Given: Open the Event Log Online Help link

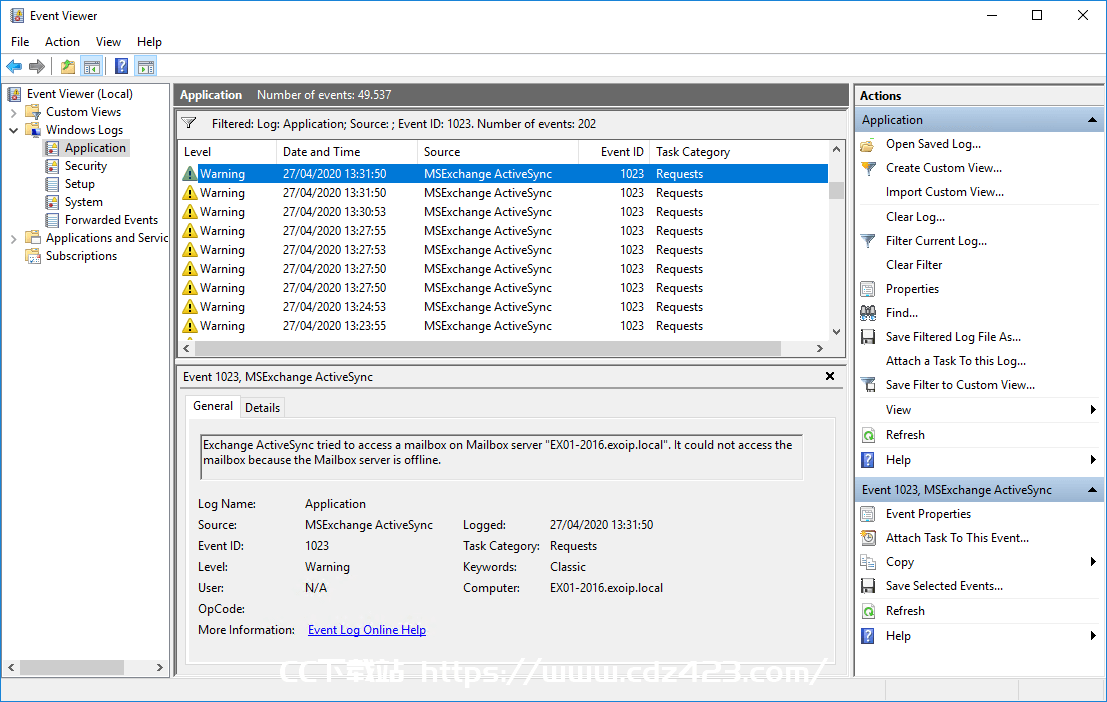Looking at the screenshot, I should 367,630.
